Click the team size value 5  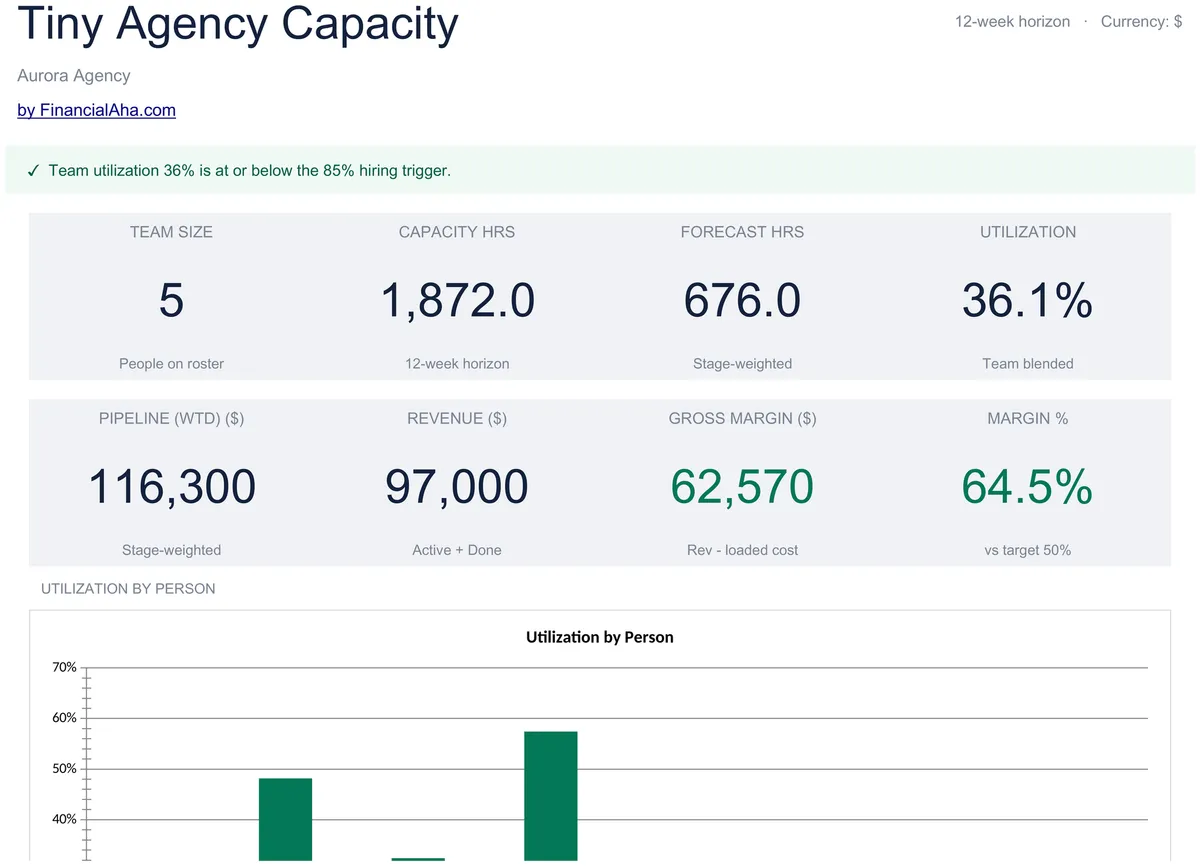(x=171, y=300)
